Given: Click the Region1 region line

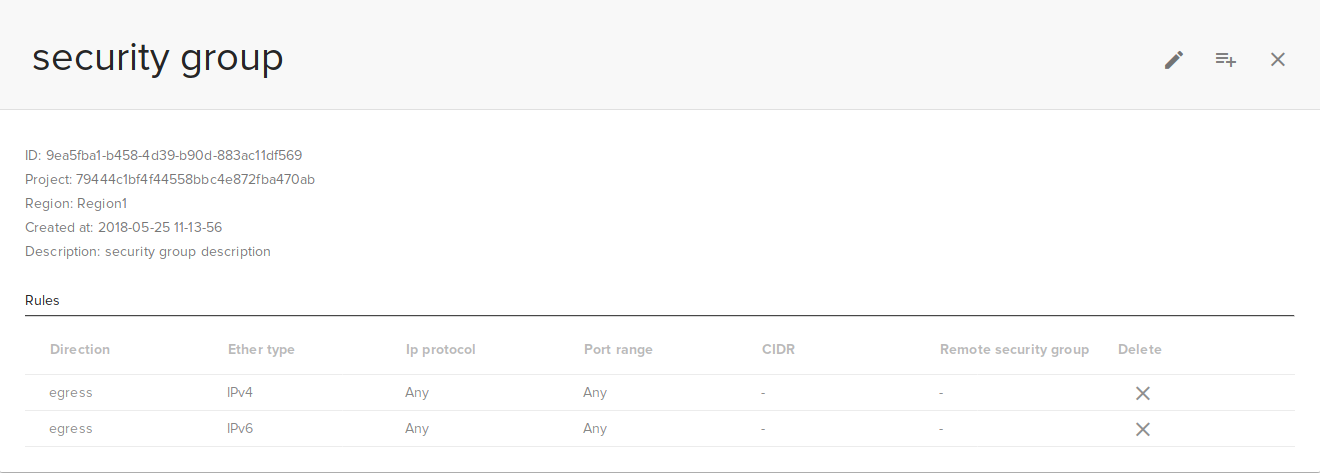Looking at the screenshot, I should click(x=76, y=203).
